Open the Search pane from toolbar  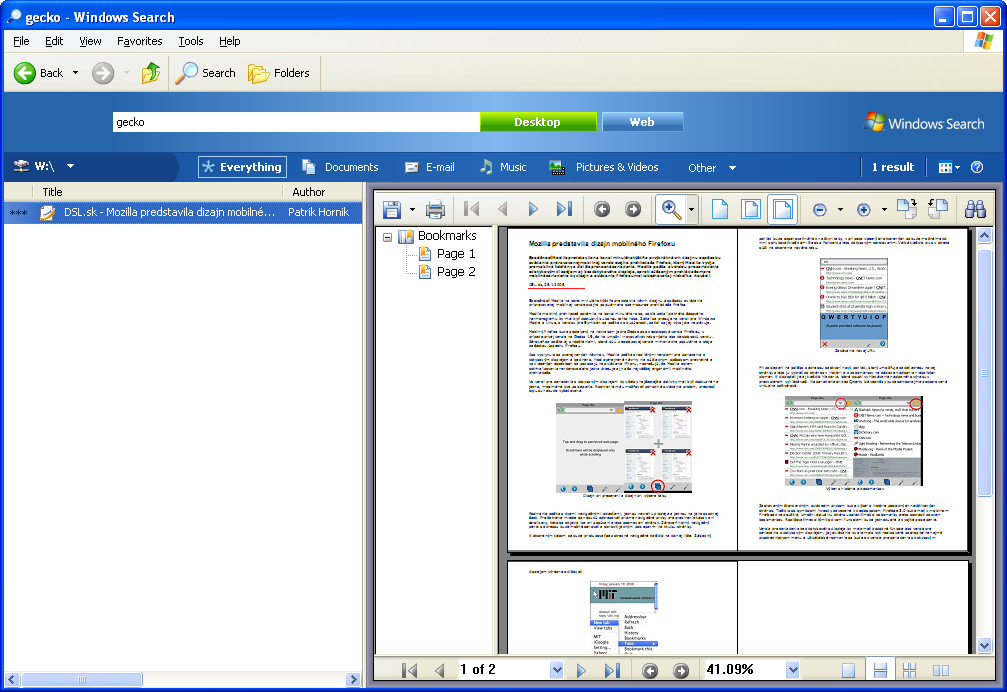click(x=207, y=73)
